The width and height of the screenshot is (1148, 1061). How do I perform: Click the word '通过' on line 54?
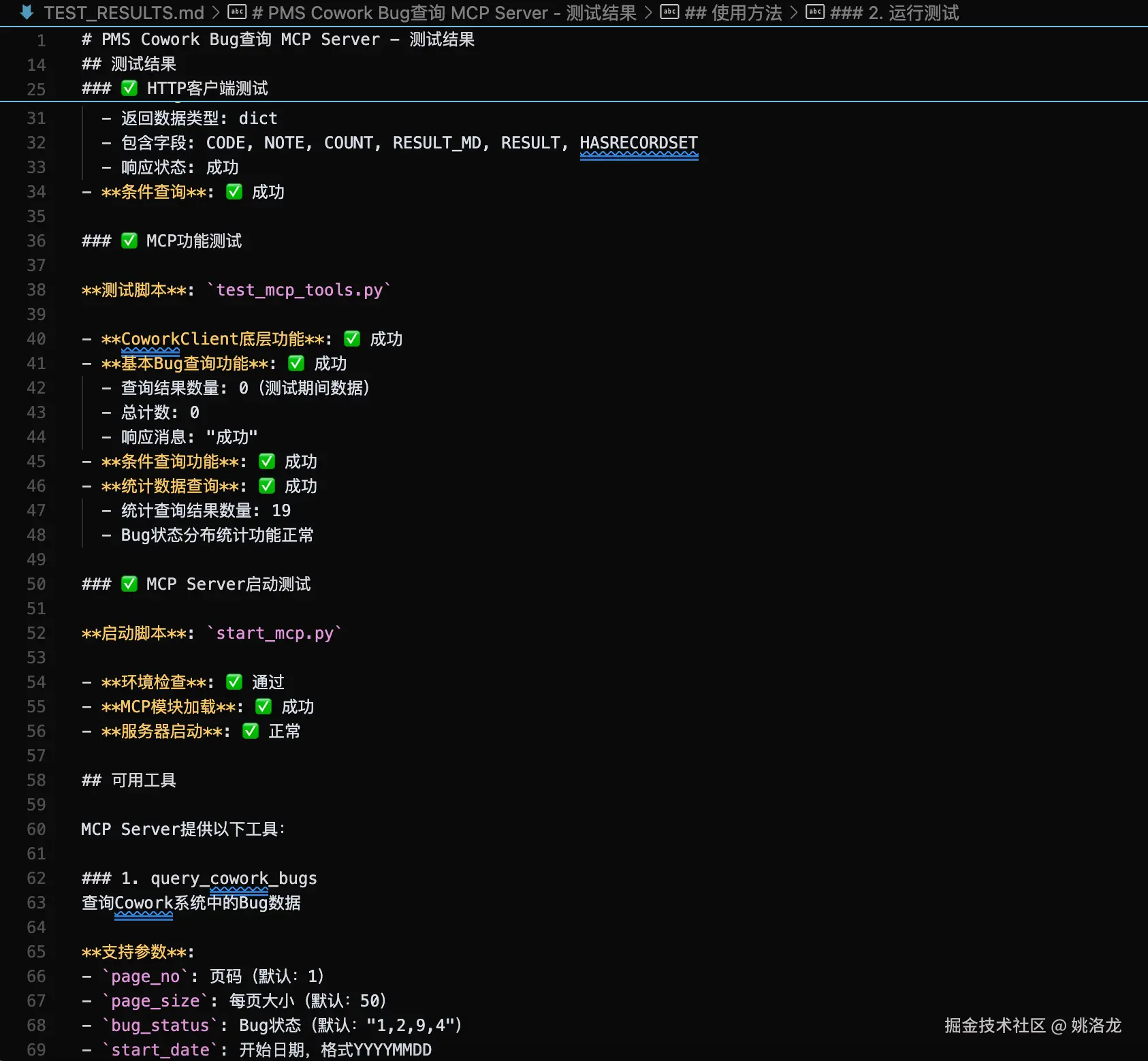pos(268,682)
